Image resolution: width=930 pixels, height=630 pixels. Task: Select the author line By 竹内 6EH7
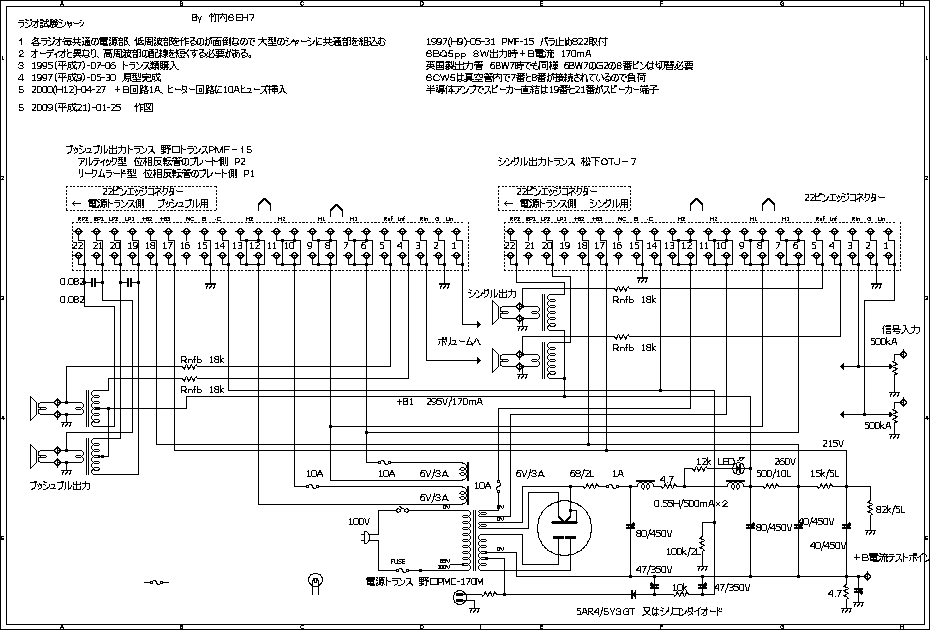pos(224,18)
